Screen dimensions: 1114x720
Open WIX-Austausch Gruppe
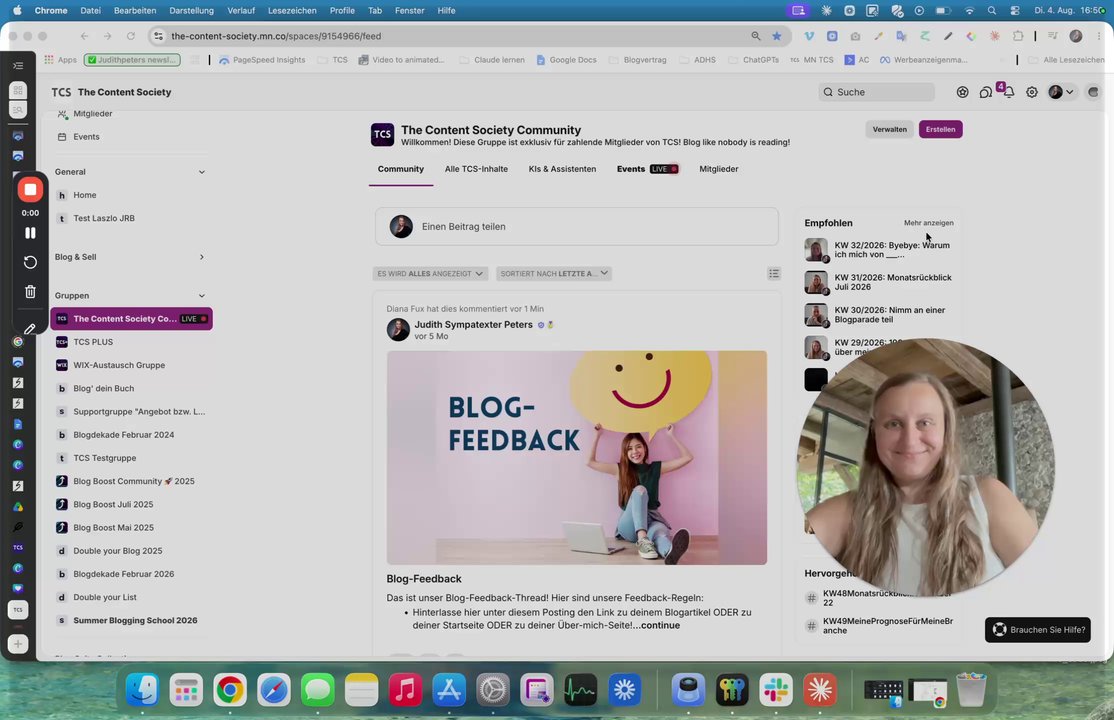tap(119, 365)
